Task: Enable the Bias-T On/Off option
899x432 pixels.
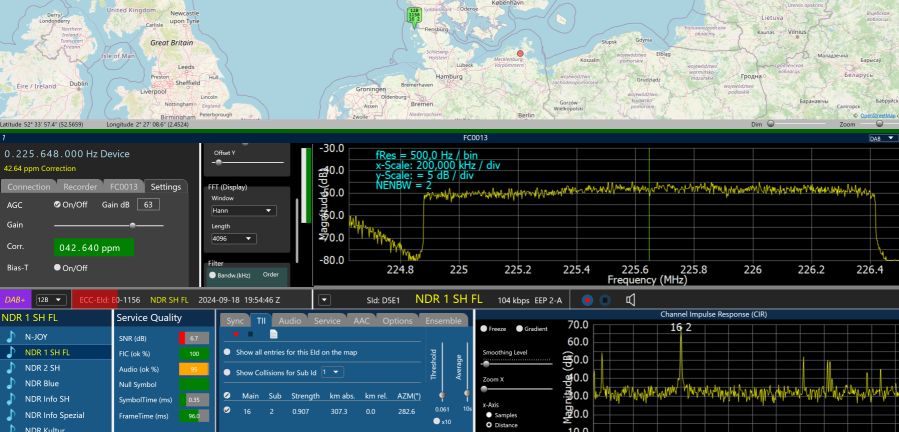Action: [x=58, y=268]
